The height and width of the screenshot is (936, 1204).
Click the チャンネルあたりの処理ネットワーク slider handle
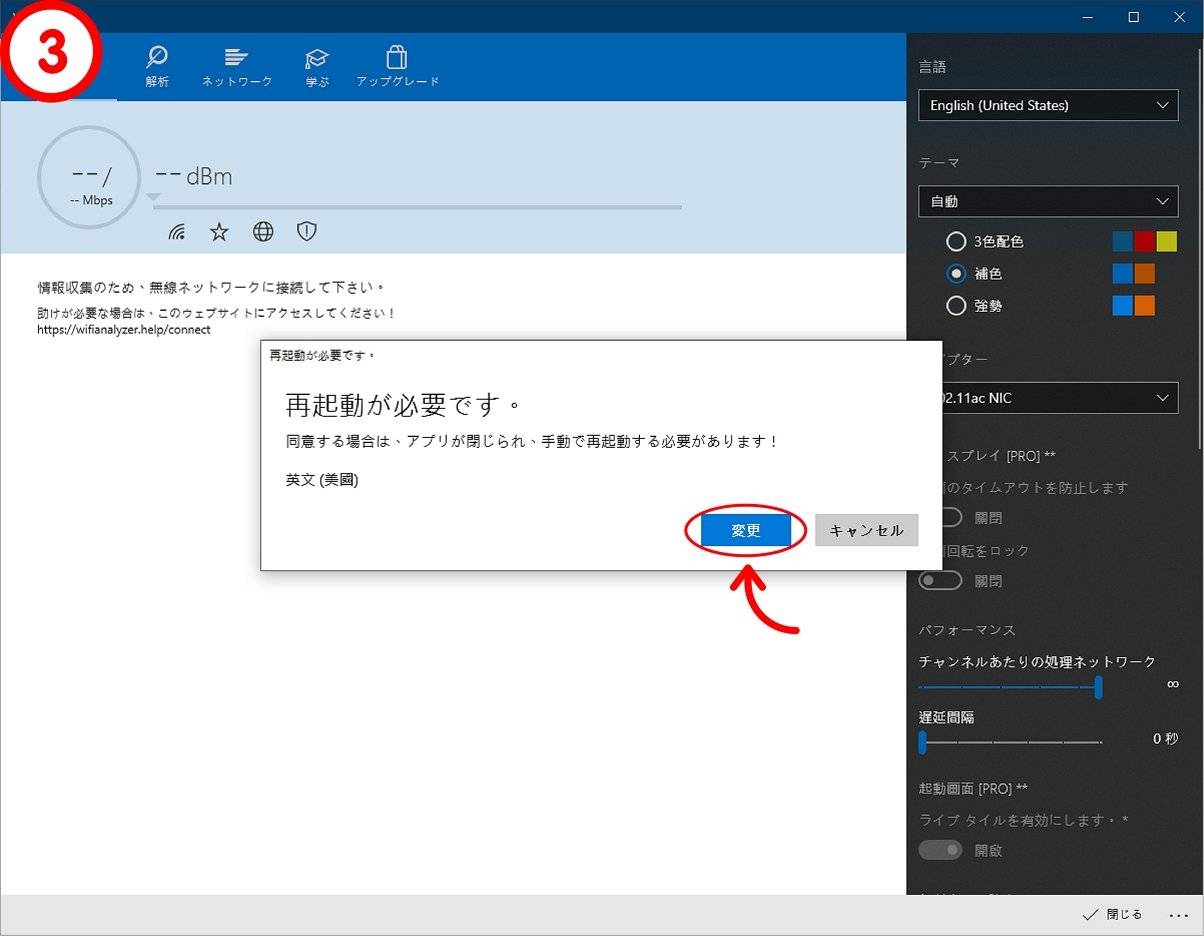coord(1098,687)
